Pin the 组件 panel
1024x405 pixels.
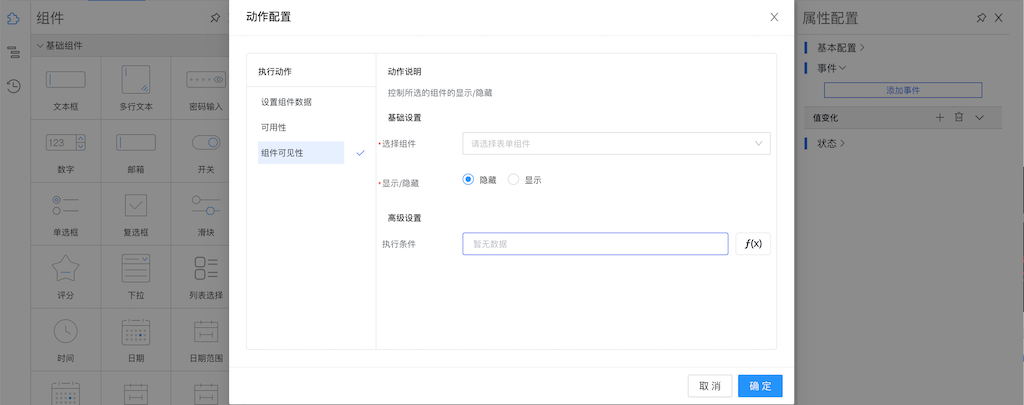pyautogui.click(x=216, y=18)
